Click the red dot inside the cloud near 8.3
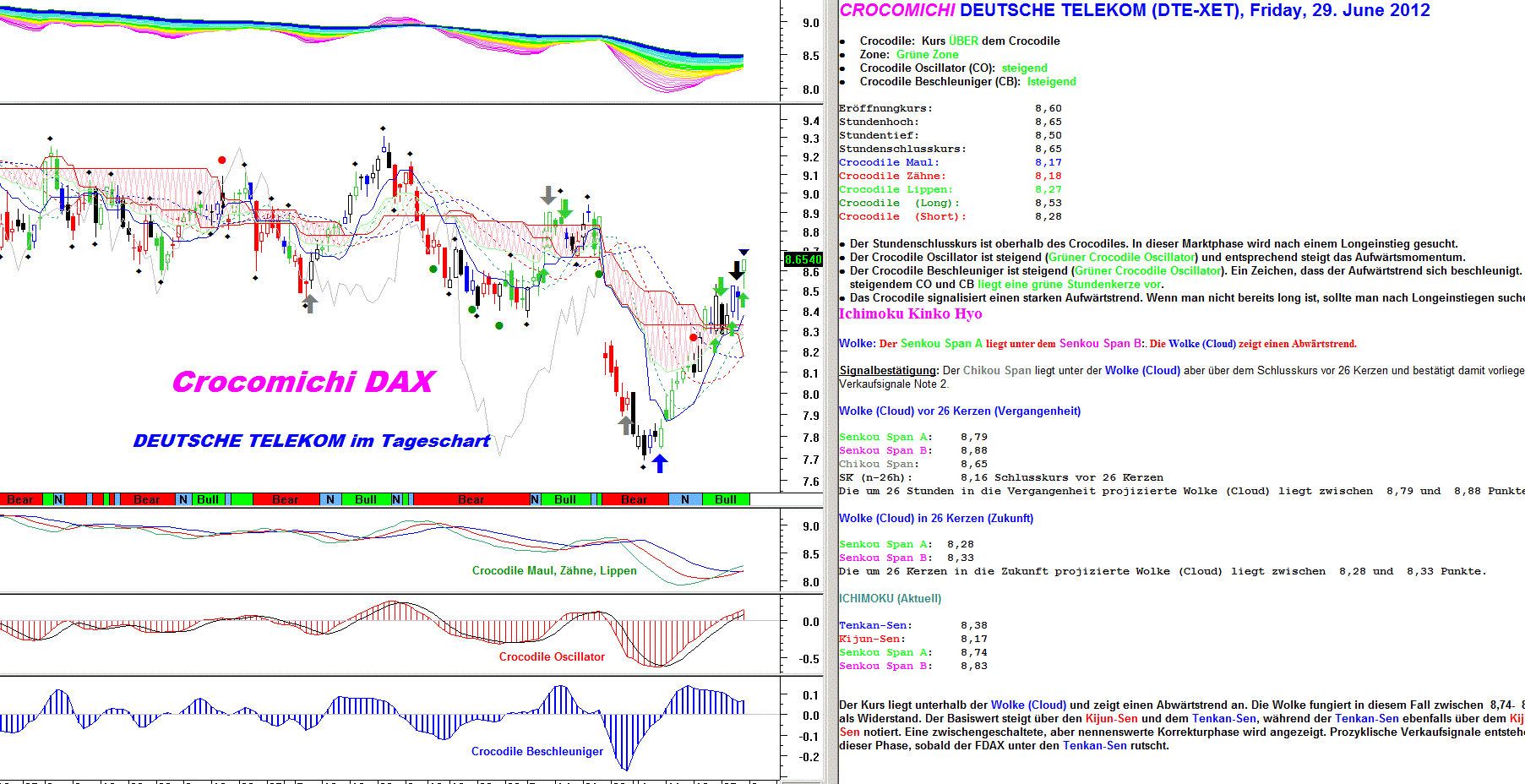1525x784 pixels. click(x=694, y=338)
